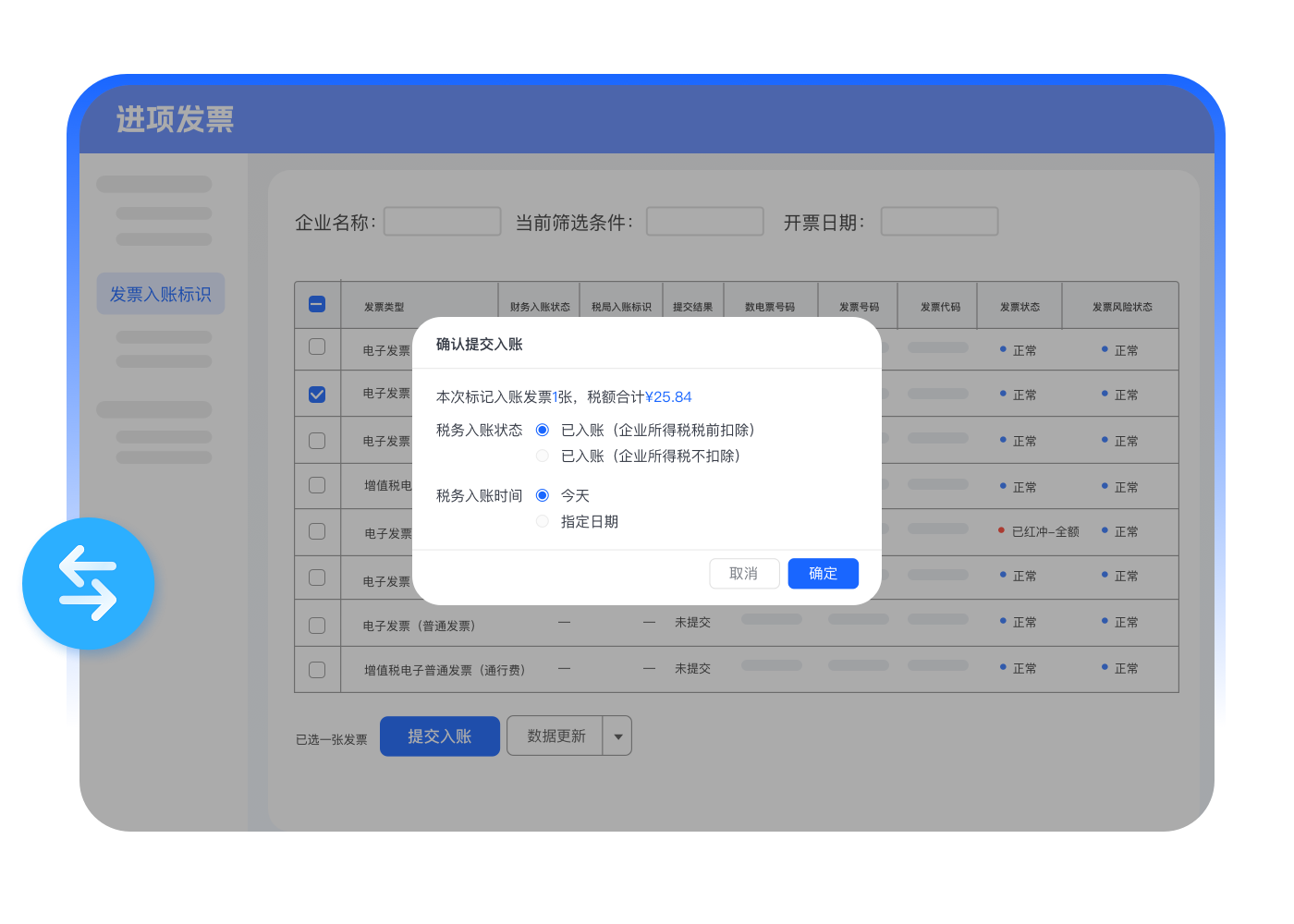Open 发票入账标识 sidebar menu item
This screenshot has width=1294, height=924.
pos(161,294)
